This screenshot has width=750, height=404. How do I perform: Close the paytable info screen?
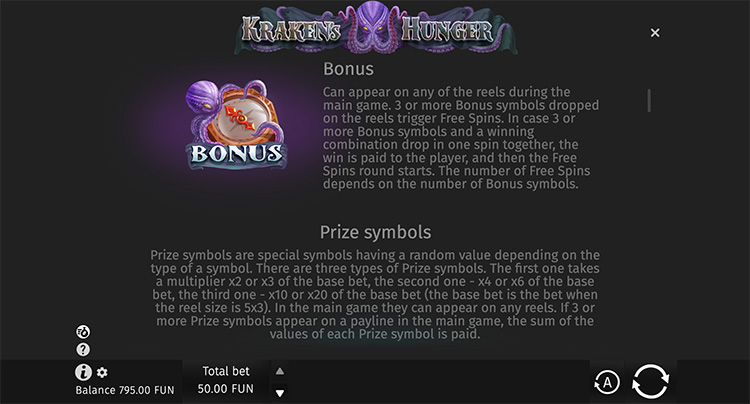click(655, 33)
